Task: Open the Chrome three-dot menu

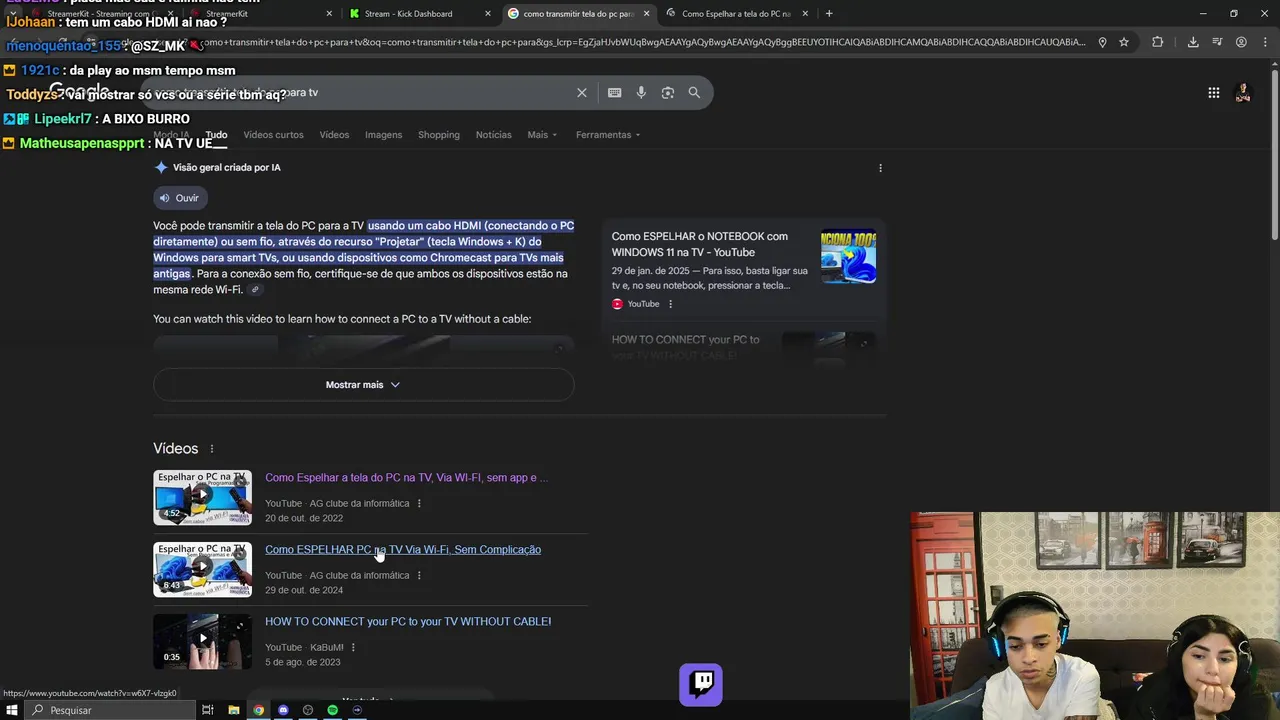Action: point(1264,42)
